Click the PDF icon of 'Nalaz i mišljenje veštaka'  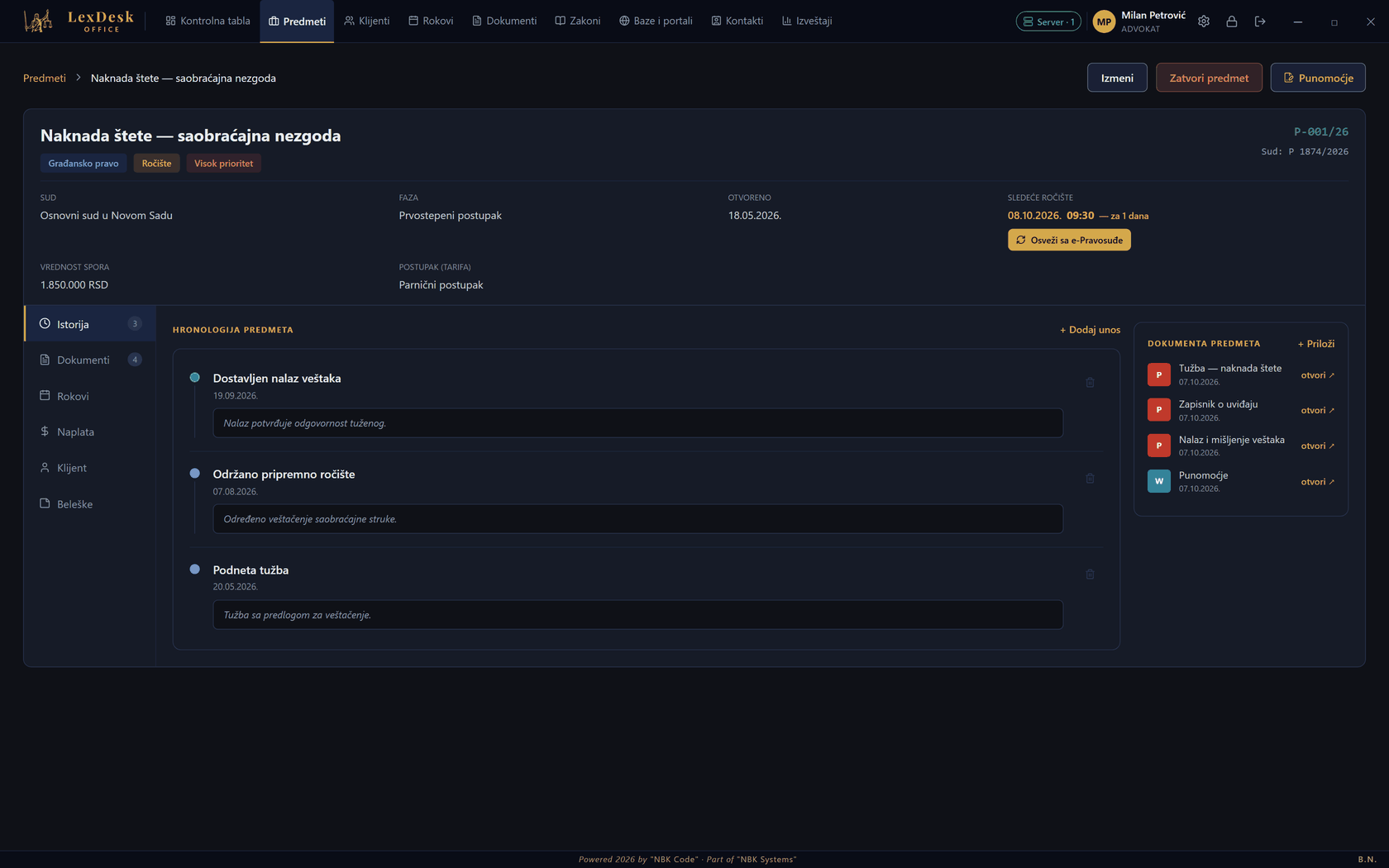click(1159, 446)
